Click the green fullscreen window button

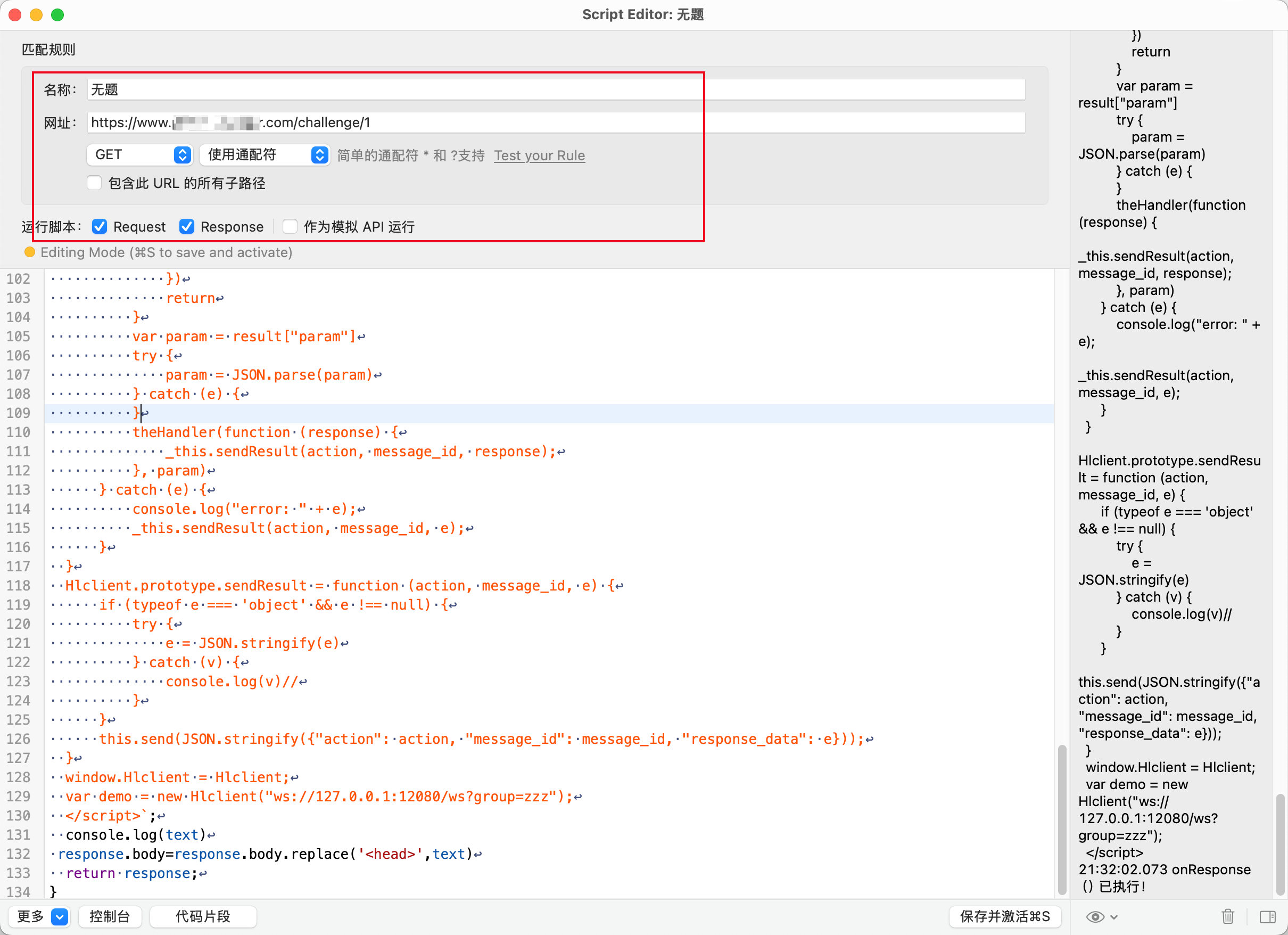57,15
